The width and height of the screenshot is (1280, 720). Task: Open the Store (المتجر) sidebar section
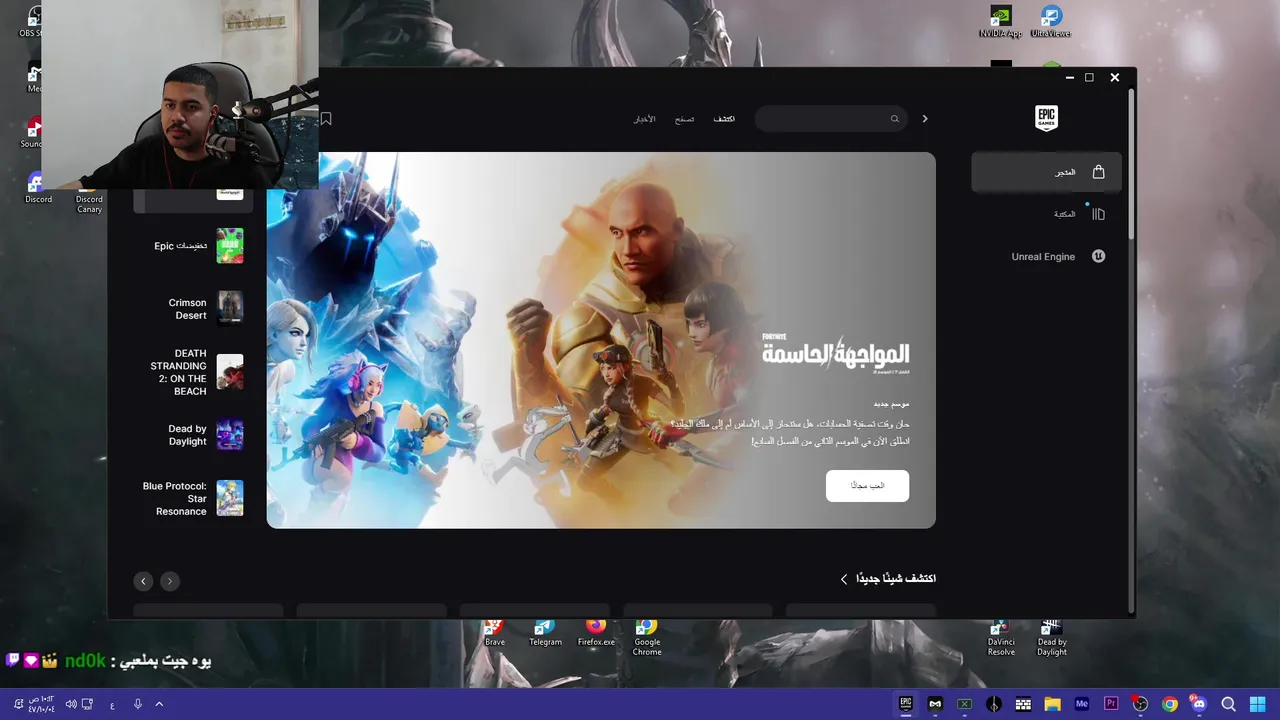[x=1046, y=172]
